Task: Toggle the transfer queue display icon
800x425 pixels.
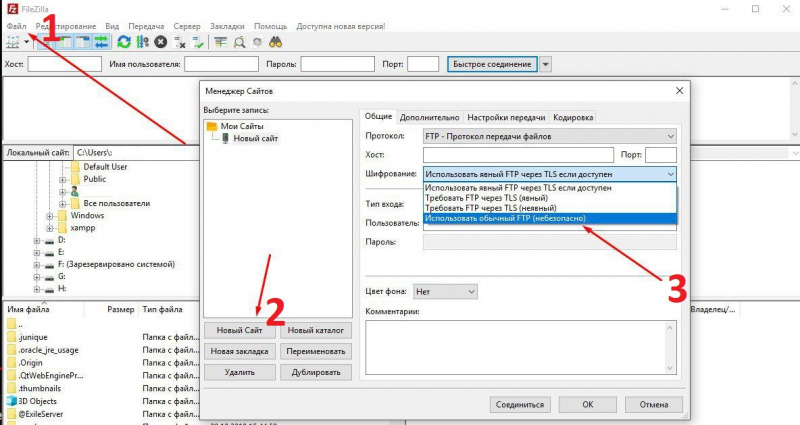Action: tap(102, 42)
